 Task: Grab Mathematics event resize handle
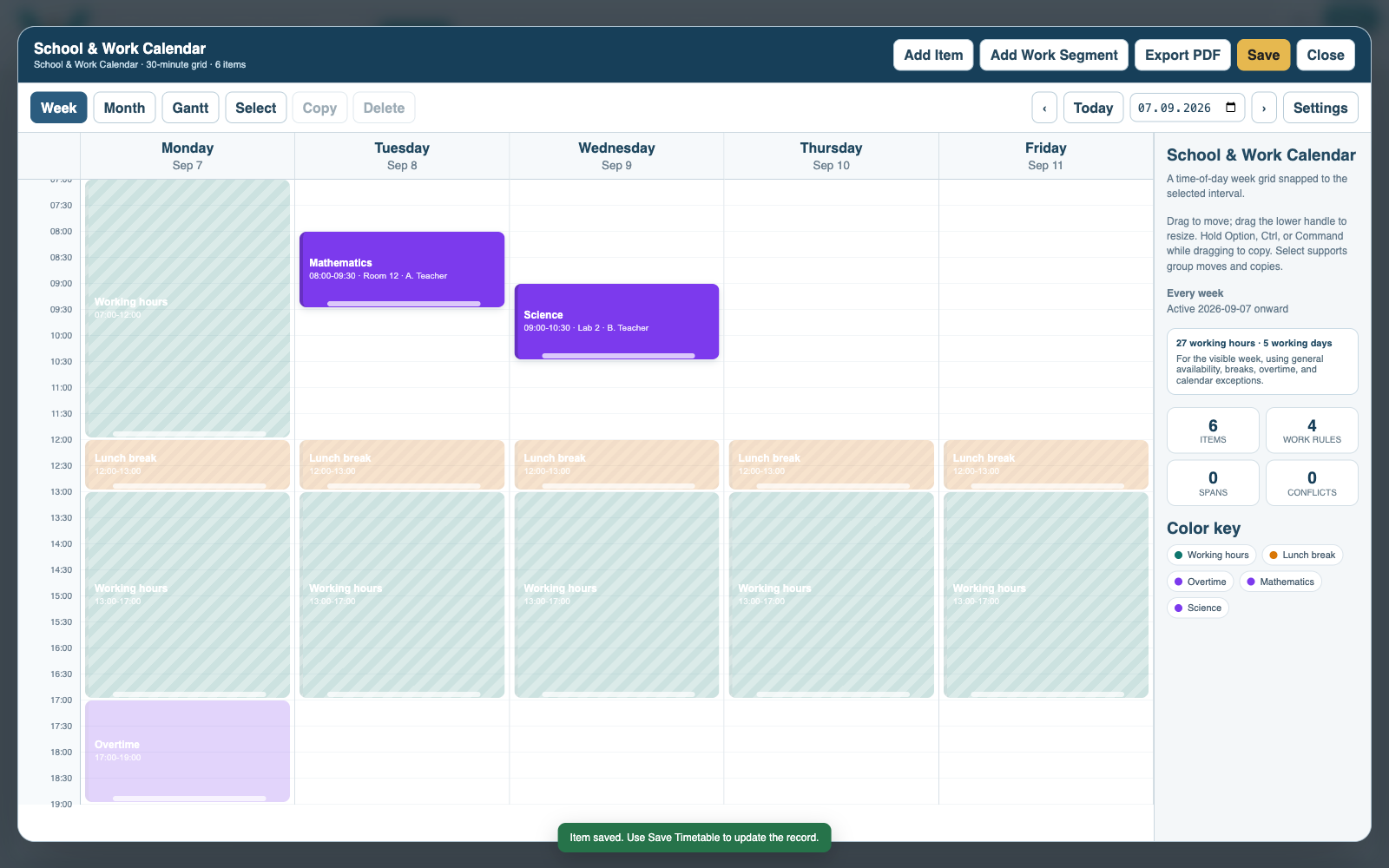point(404,304)
